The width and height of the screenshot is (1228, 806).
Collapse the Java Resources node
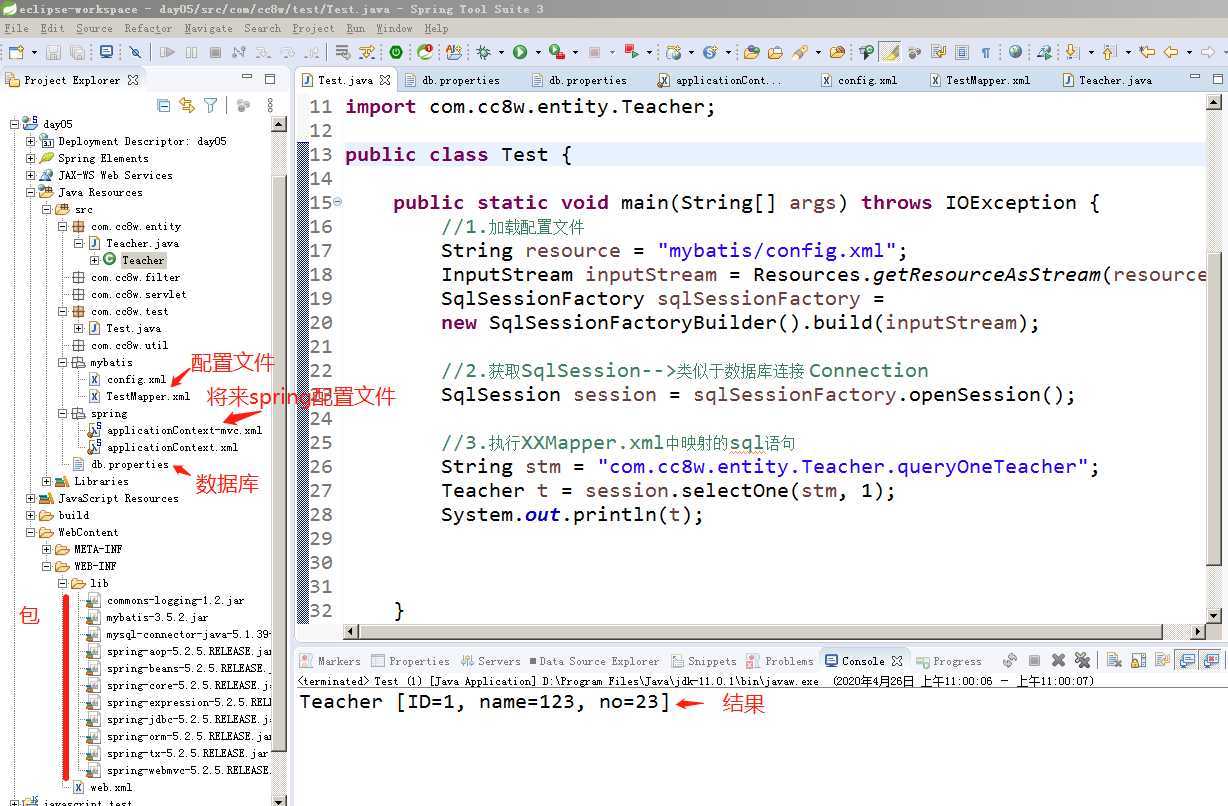click(x=30, y=192)
